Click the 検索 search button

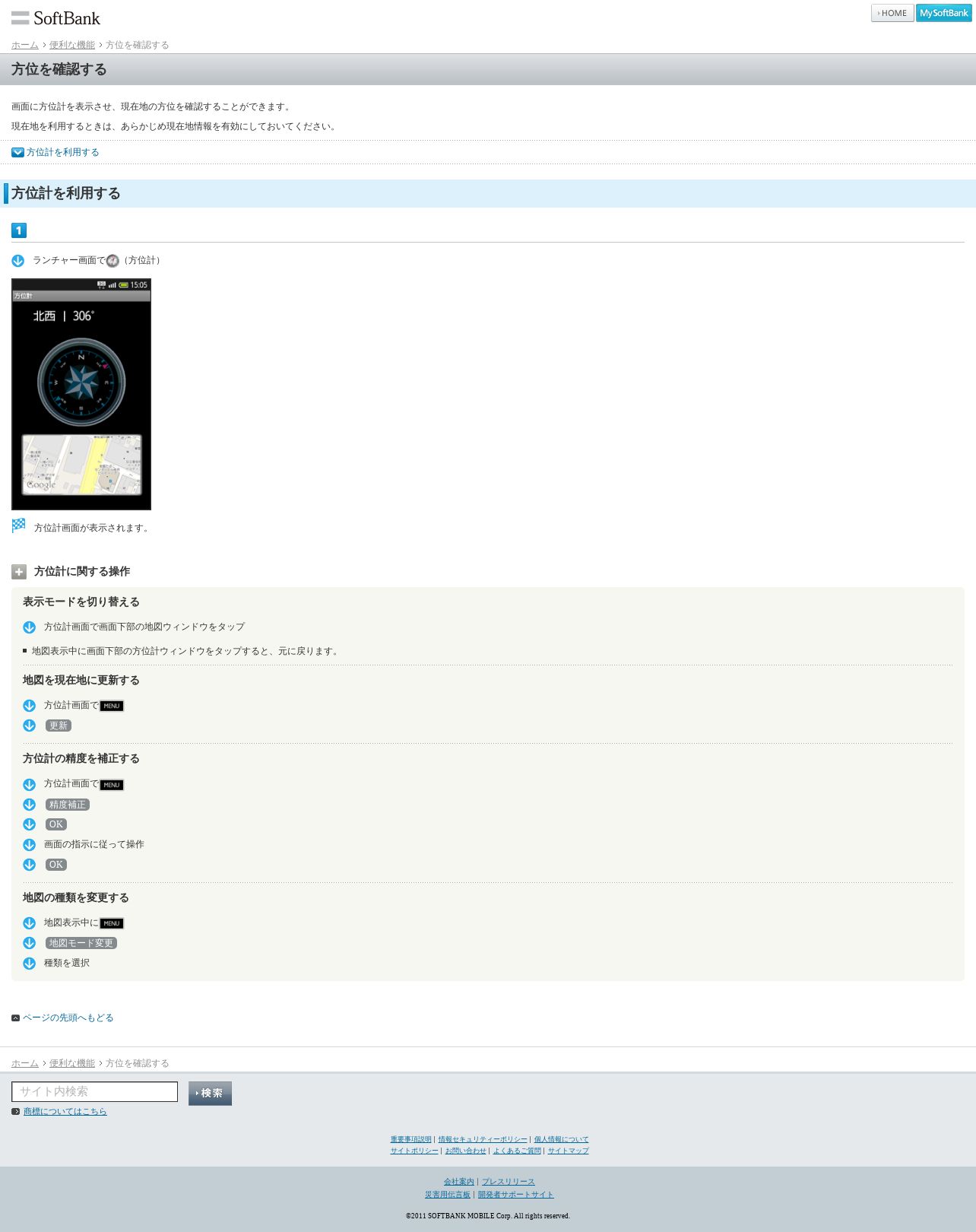[x=210, y=1094]
